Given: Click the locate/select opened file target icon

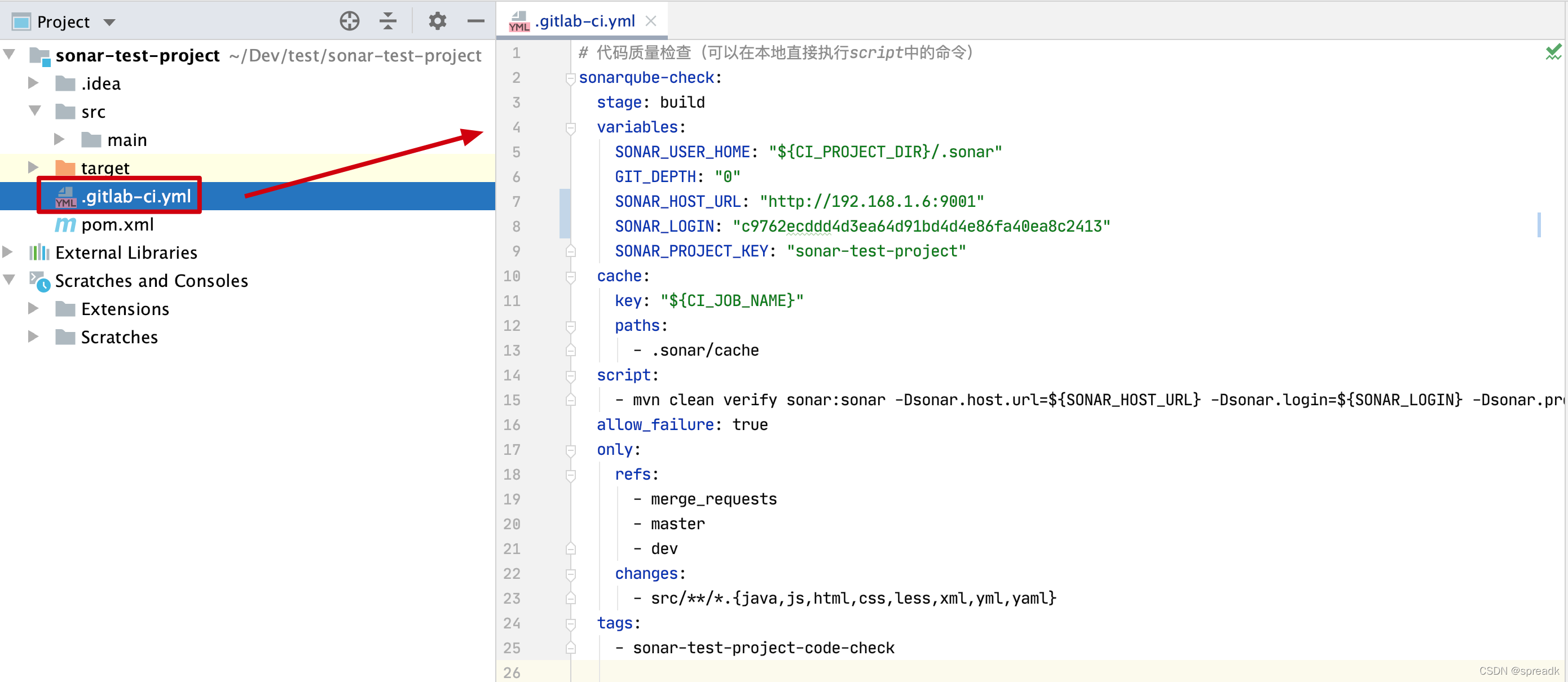Looking at the screenshot, I should [349, 21].
